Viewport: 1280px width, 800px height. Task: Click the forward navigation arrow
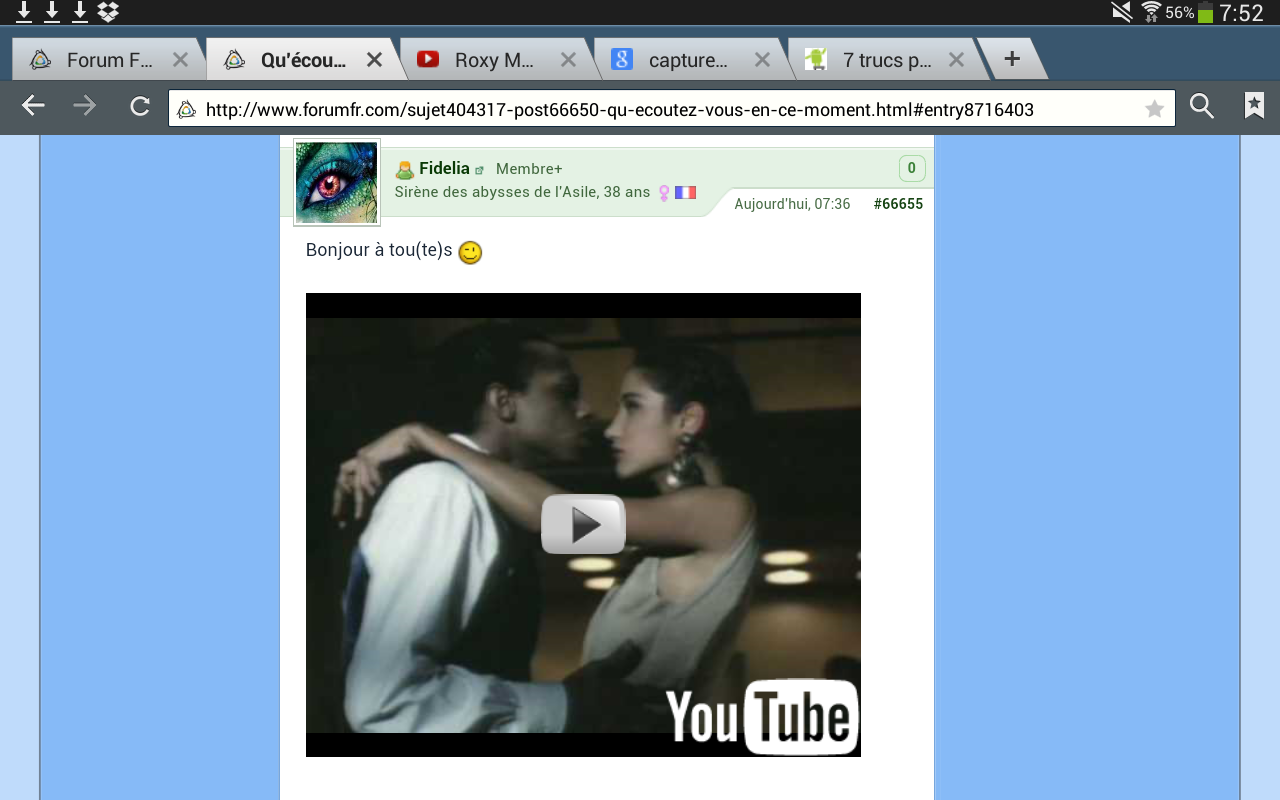(x=85, y=106)
